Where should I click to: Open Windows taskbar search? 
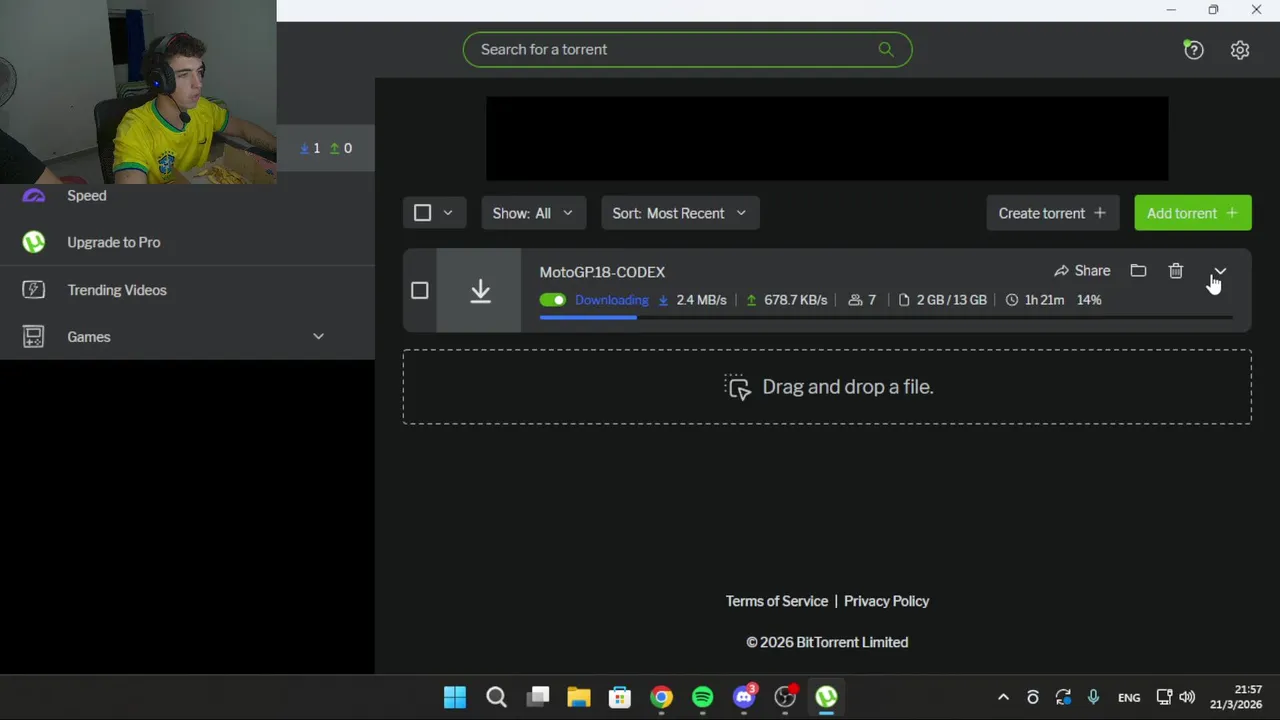(496, 697)
